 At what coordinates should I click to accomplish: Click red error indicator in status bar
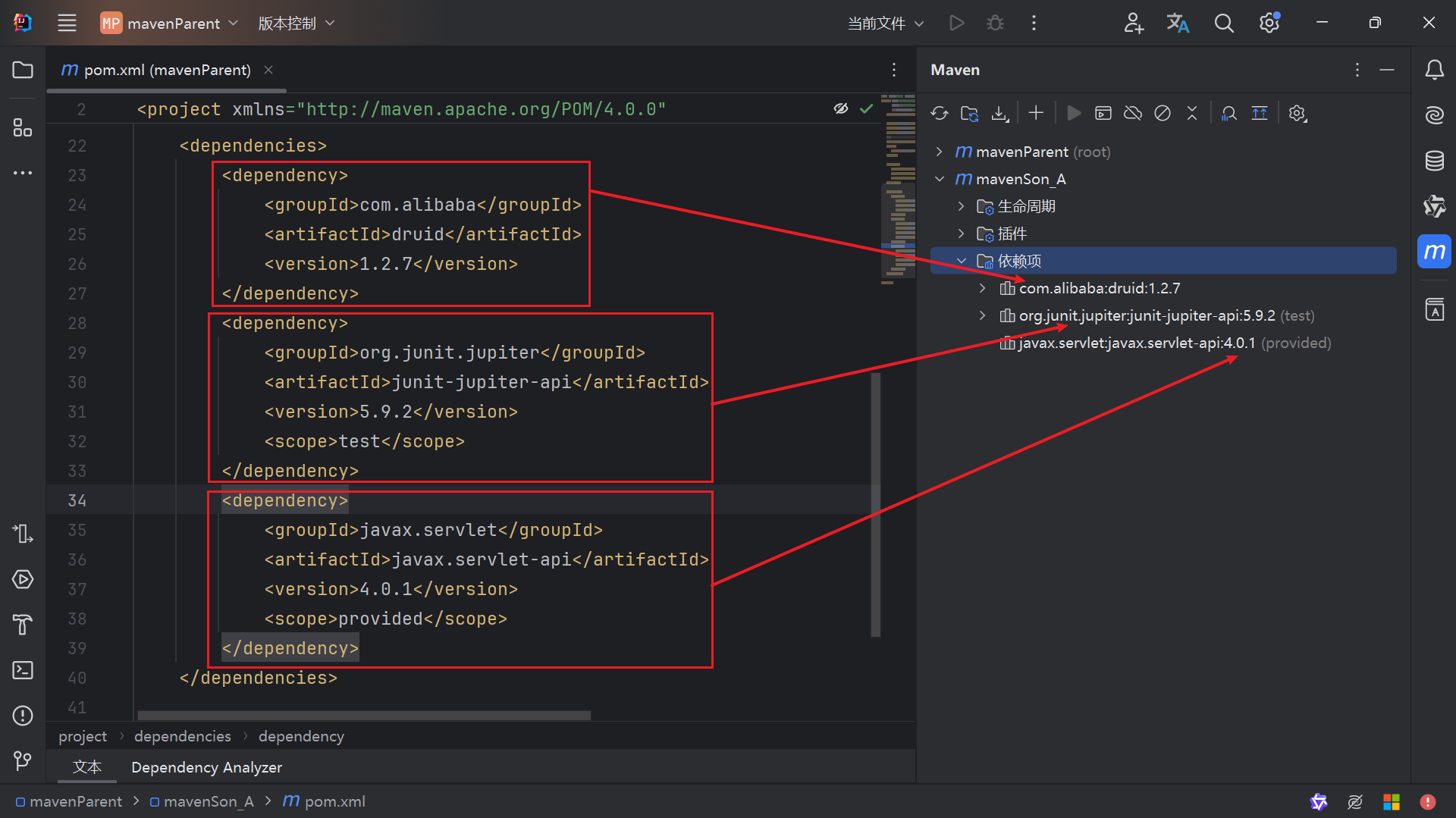[x=1428, y=801]
